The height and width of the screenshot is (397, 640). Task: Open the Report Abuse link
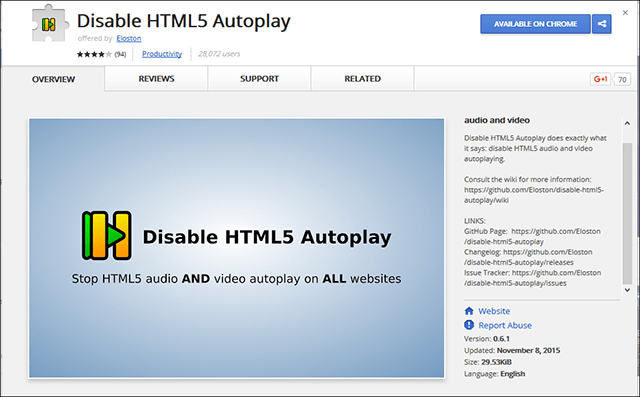pos(505,325)
